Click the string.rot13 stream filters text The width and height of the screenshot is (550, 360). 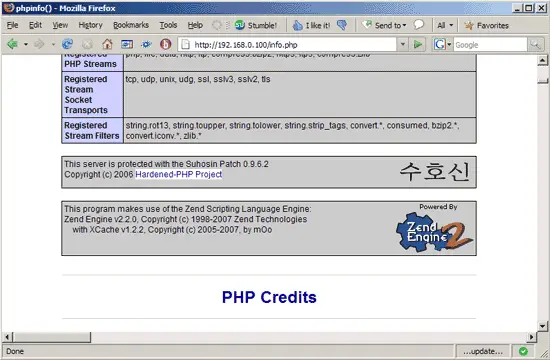coord(292,131)
